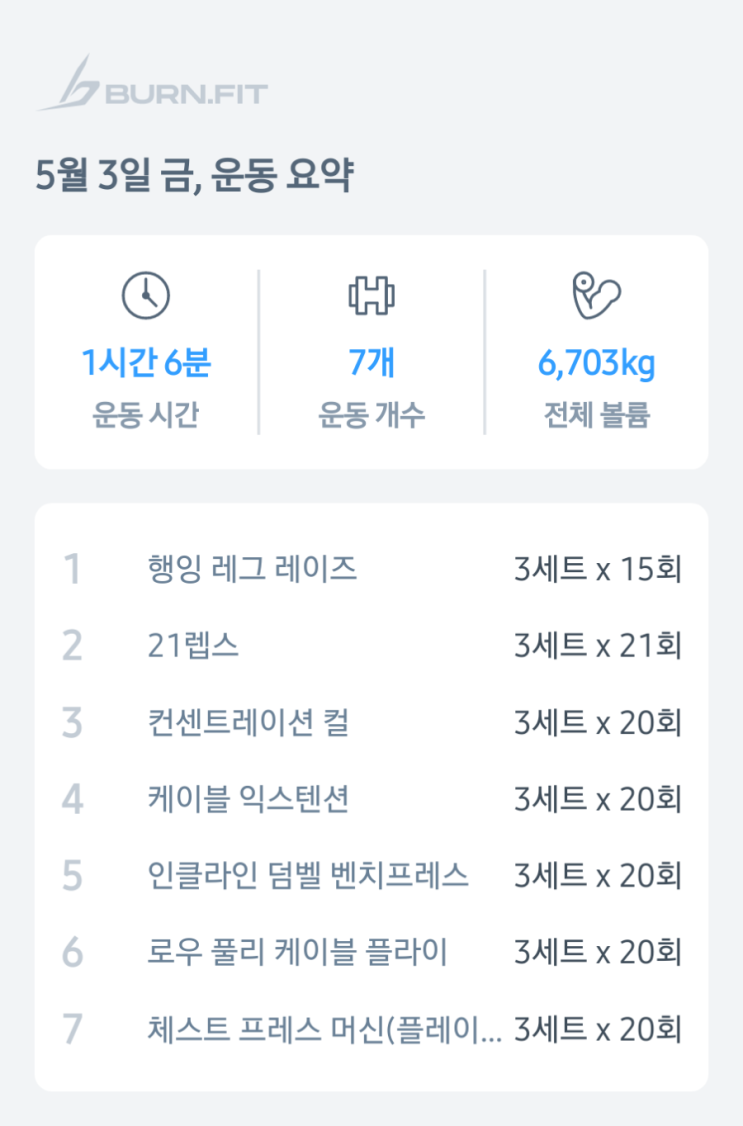Select the 6,703kg total volume value

[597, 363]
